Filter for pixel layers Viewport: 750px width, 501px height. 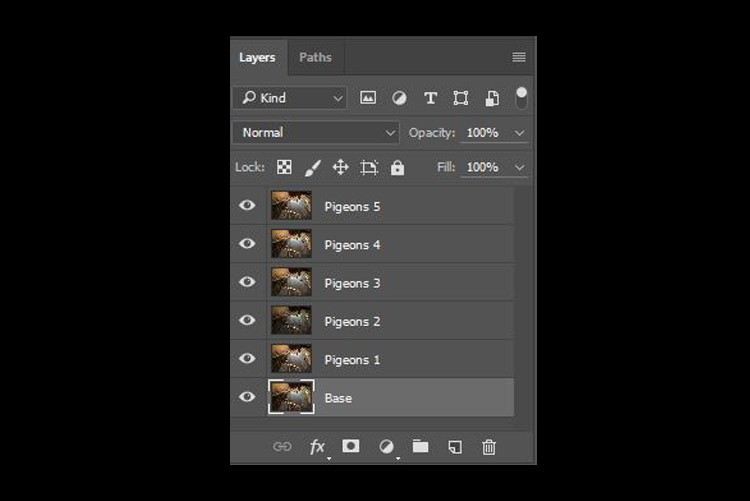pos(367,98)
